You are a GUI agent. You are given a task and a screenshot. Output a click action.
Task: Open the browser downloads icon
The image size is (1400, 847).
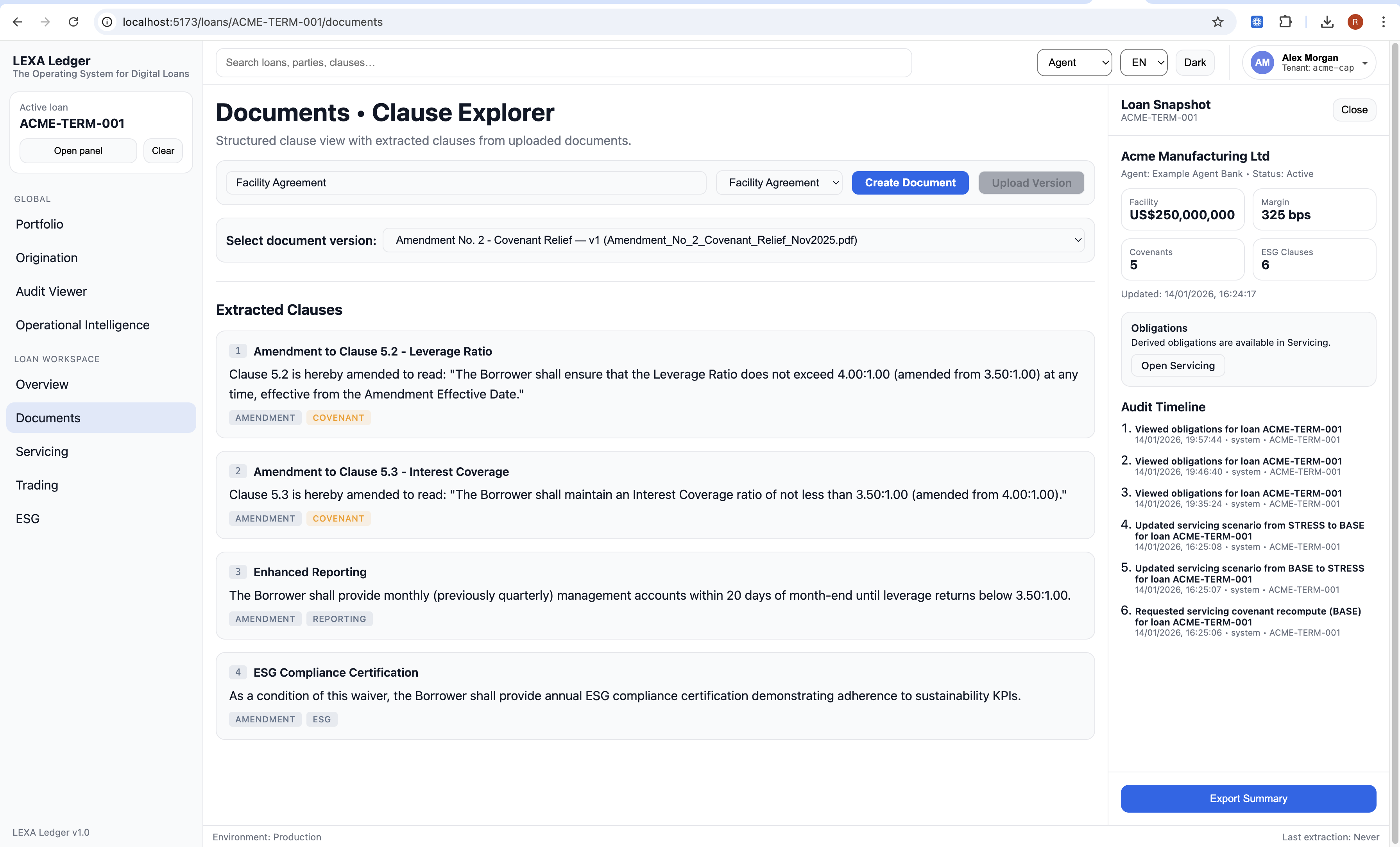tap(1327, 21)
